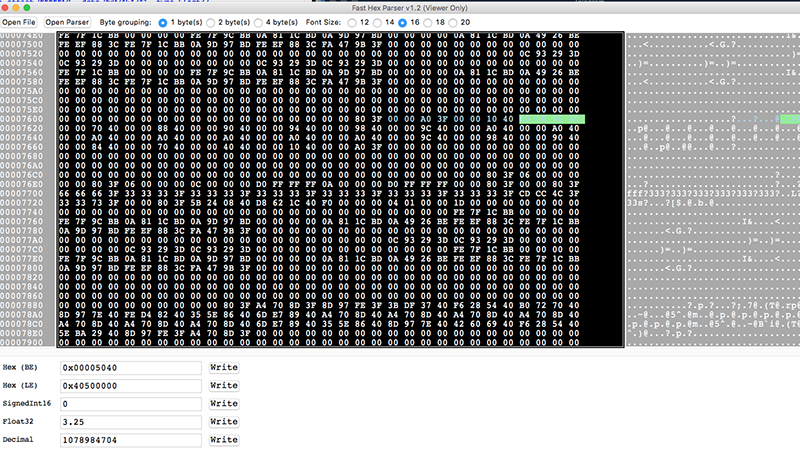Screen dimensions: 800x450
Task: Click the Hex (LE) value field
Action: (x=131, y=386)
